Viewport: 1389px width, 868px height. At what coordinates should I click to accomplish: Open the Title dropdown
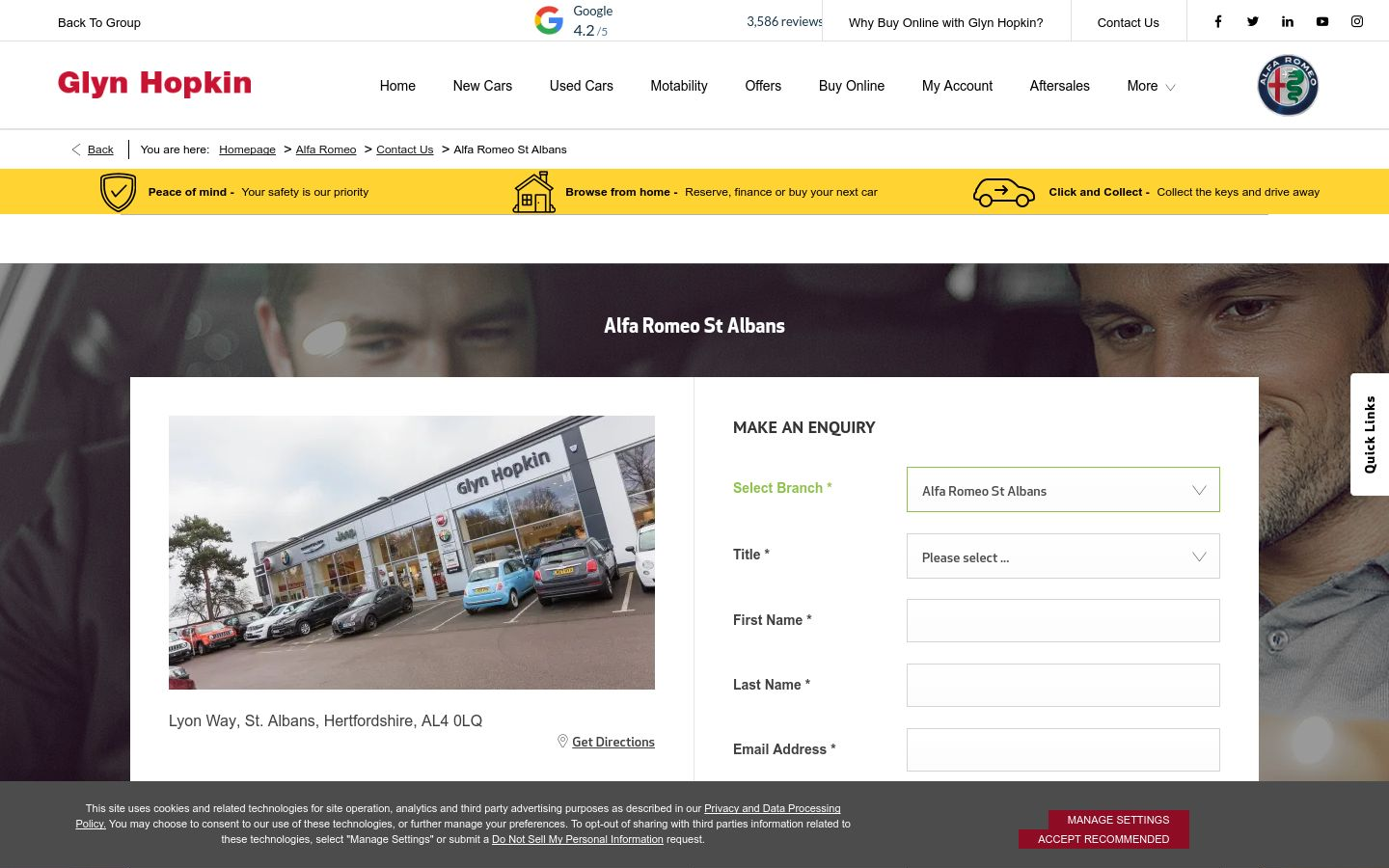1063,556
